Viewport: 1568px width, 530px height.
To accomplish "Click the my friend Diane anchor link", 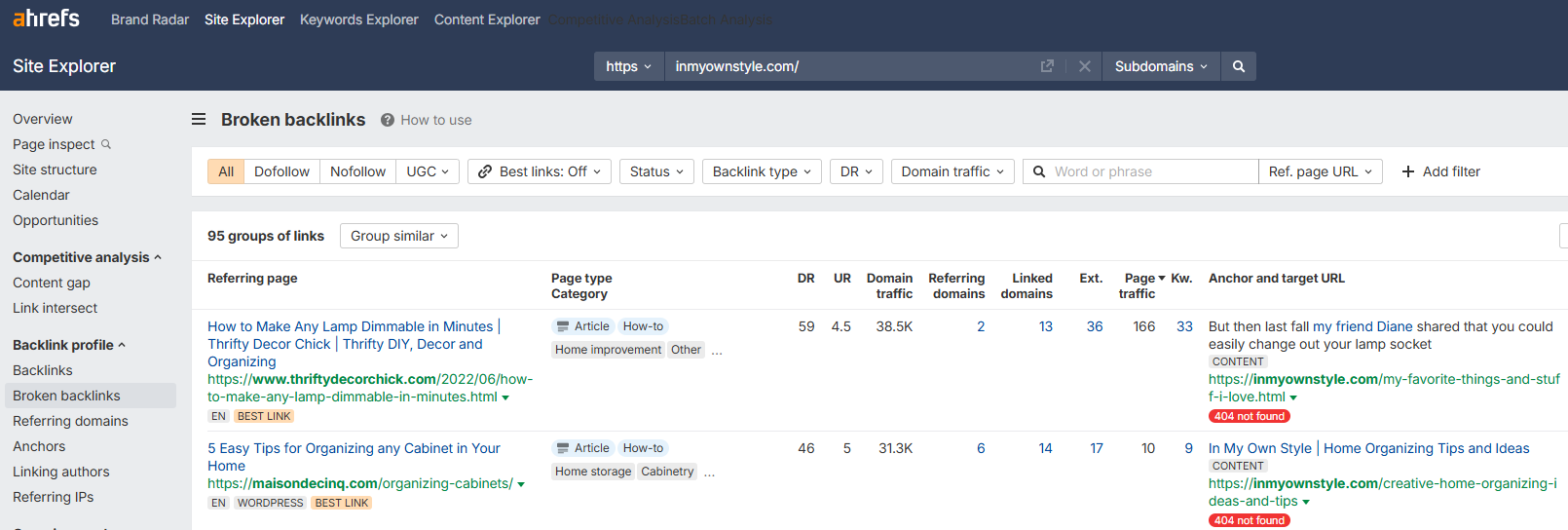I will pyautogui.click(x=1363, y=326).
